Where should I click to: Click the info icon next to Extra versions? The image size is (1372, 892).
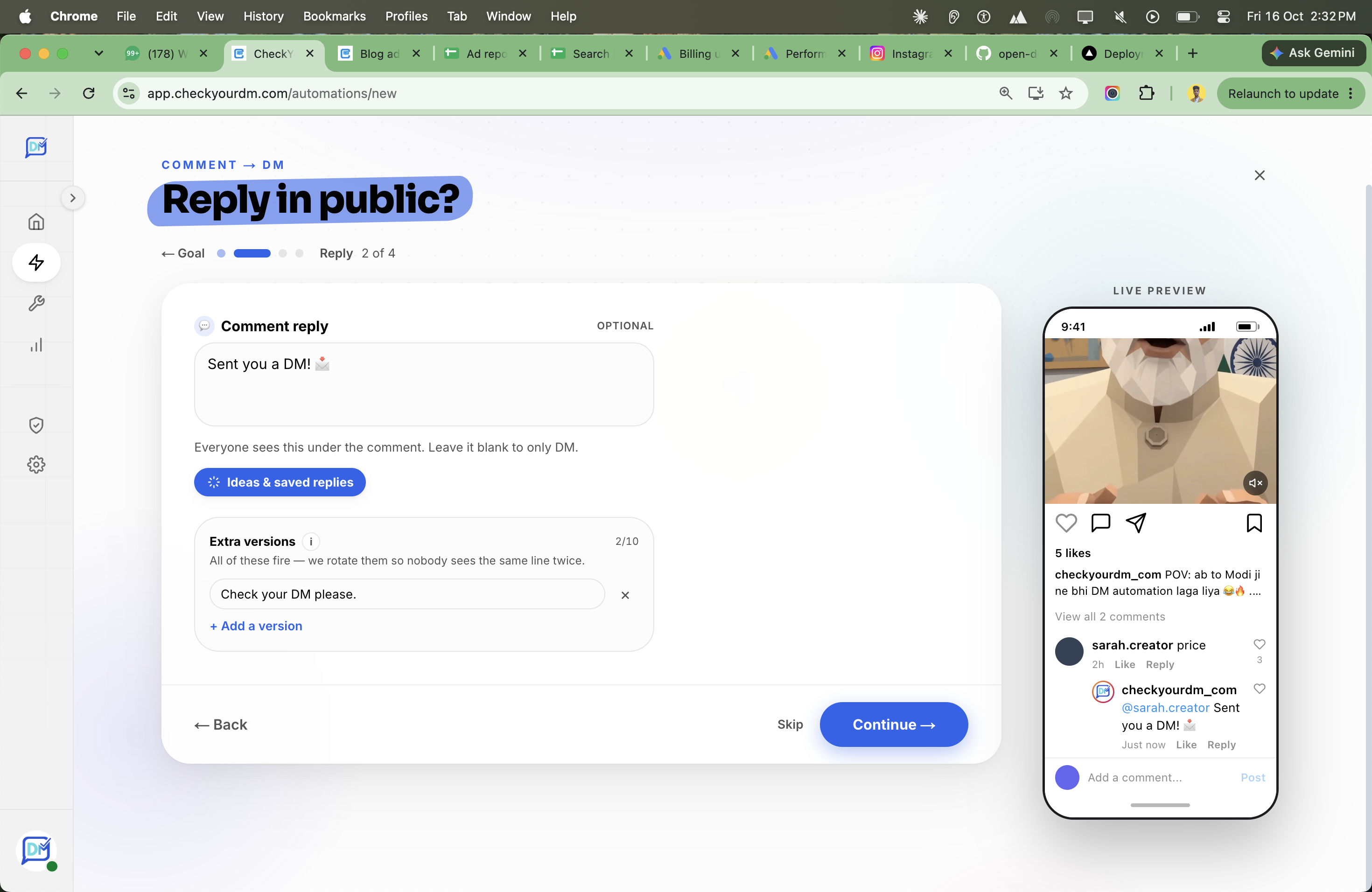(x=311, y=542)
